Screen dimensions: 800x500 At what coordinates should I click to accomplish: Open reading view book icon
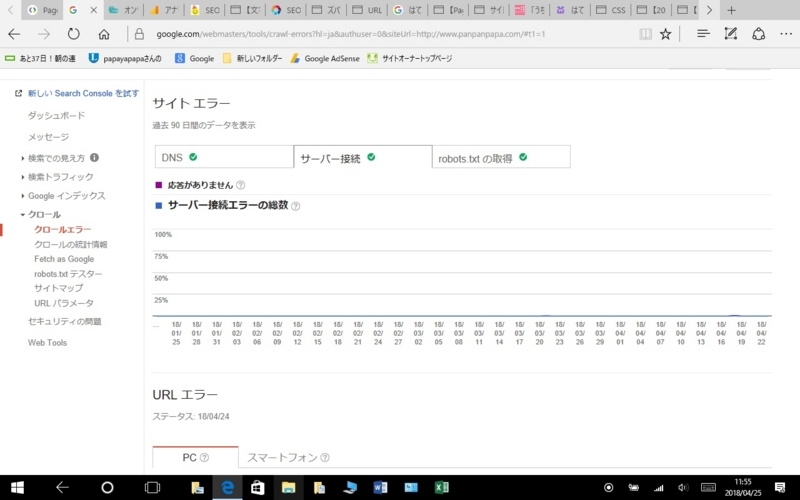coord(645,34)
